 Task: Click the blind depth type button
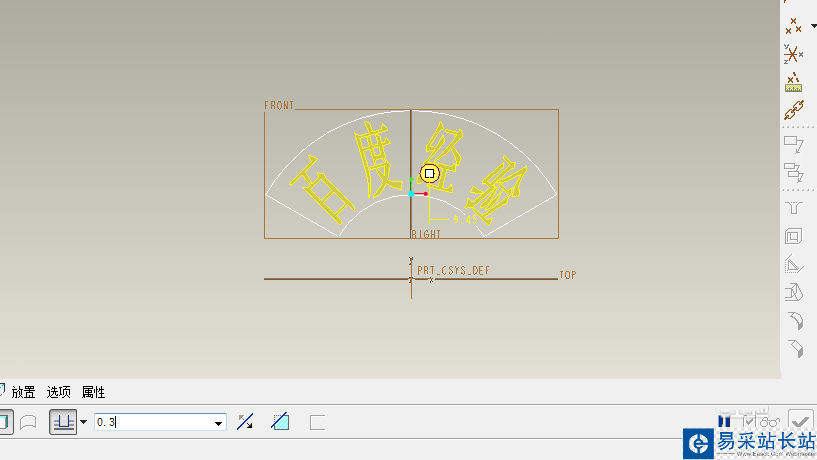point(63,422)
